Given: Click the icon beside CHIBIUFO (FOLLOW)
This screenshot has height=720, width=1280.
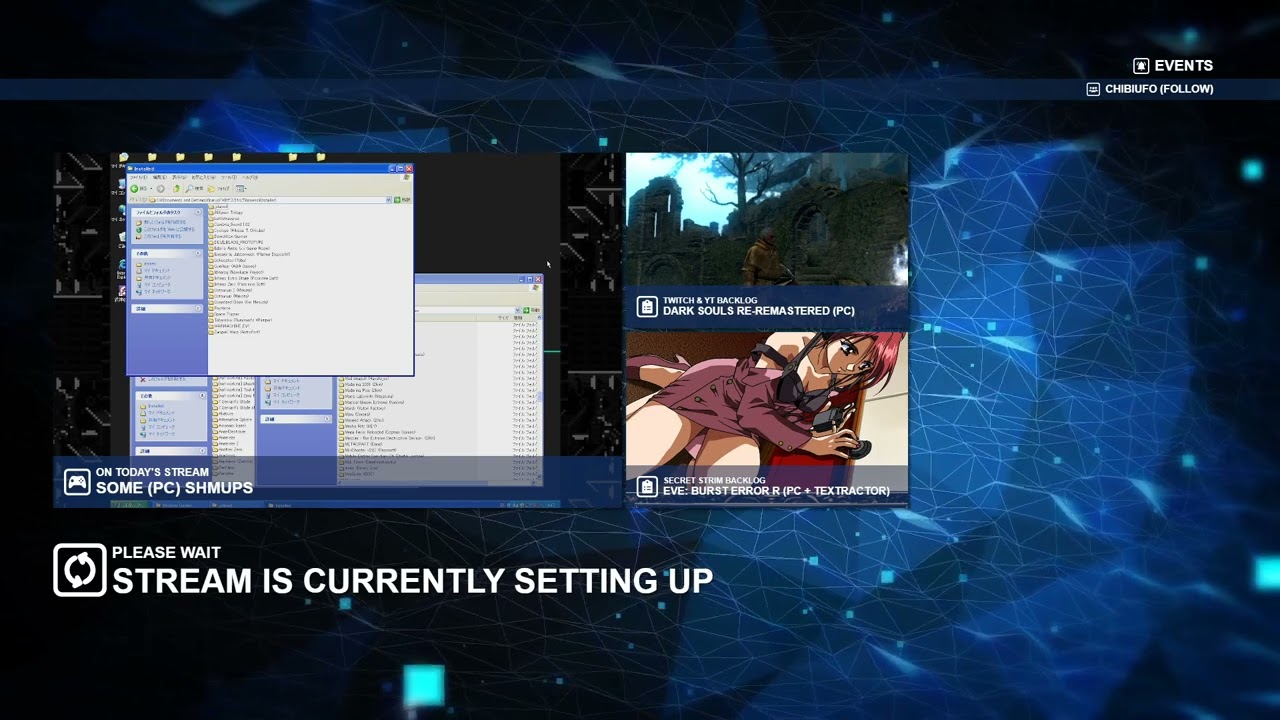Looking at the screenshot, I should (1093, 89).
